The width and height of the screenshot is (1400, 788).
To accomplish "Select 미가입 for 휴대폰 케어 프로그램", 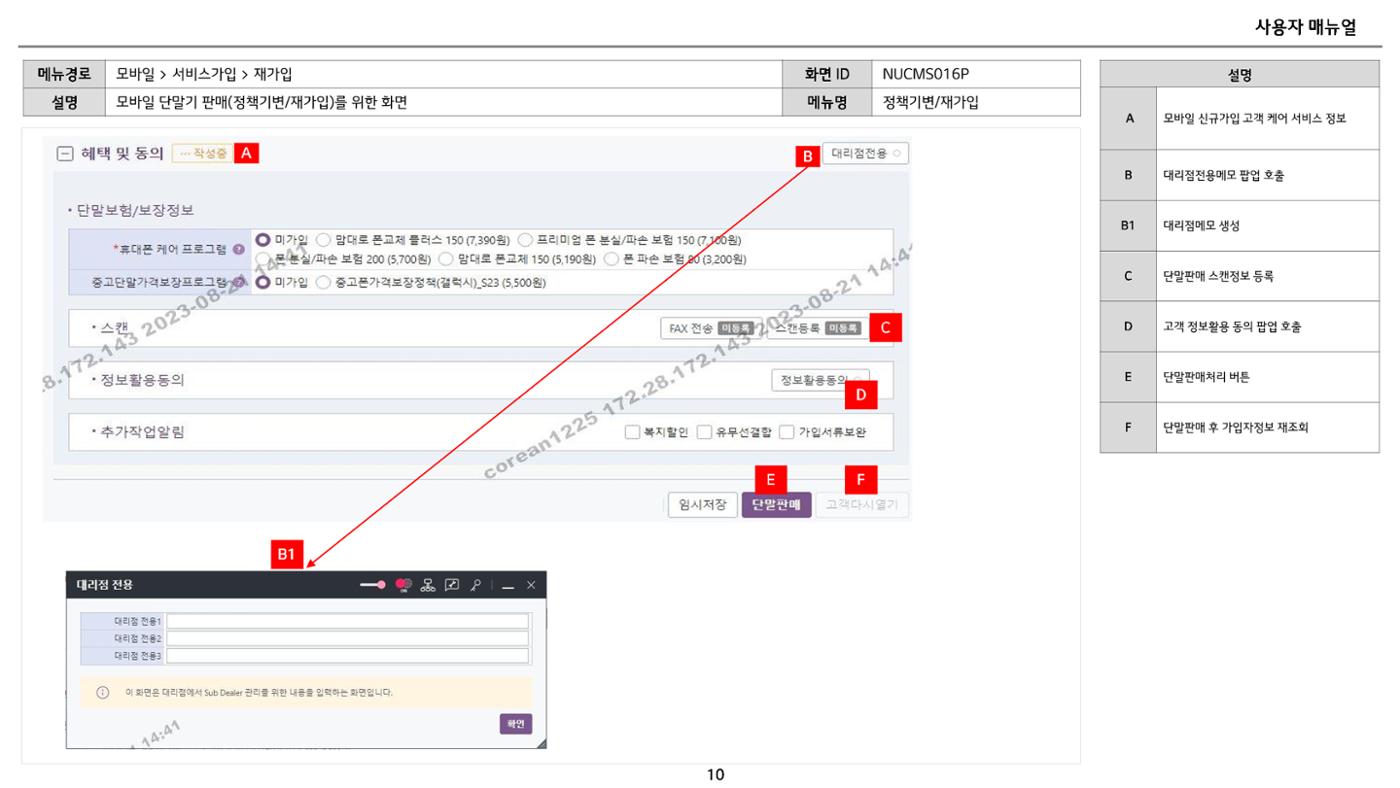I will click(264, 240).
